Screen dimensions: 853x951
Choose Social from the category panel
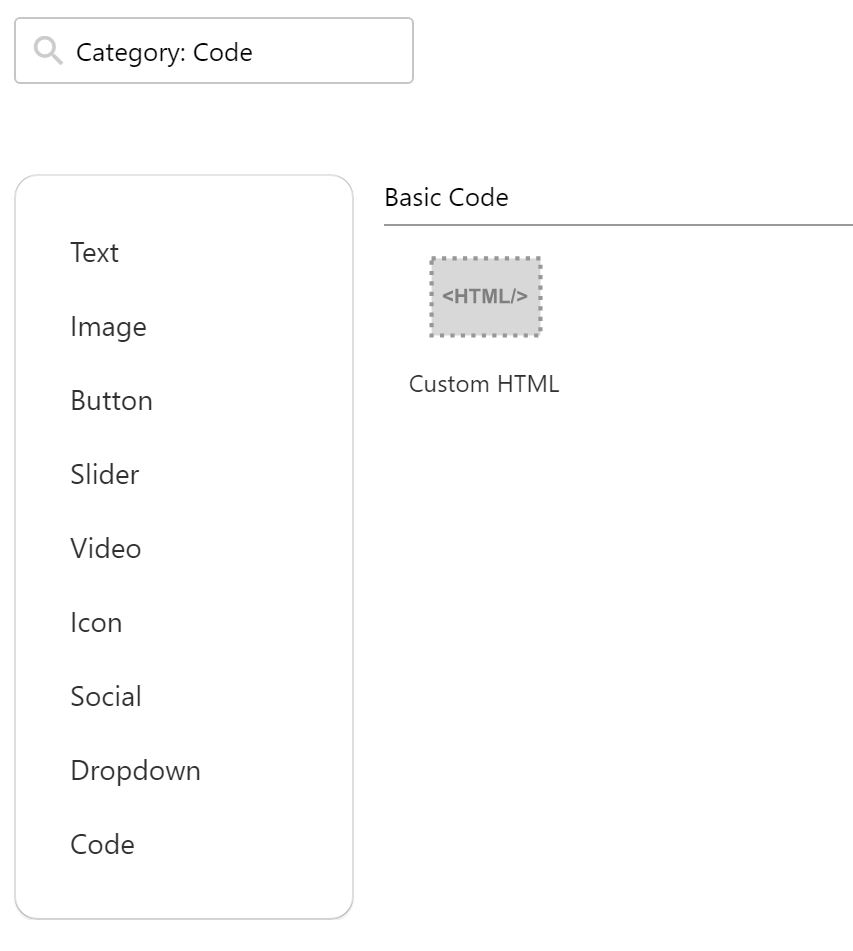(x=106, y=697)
